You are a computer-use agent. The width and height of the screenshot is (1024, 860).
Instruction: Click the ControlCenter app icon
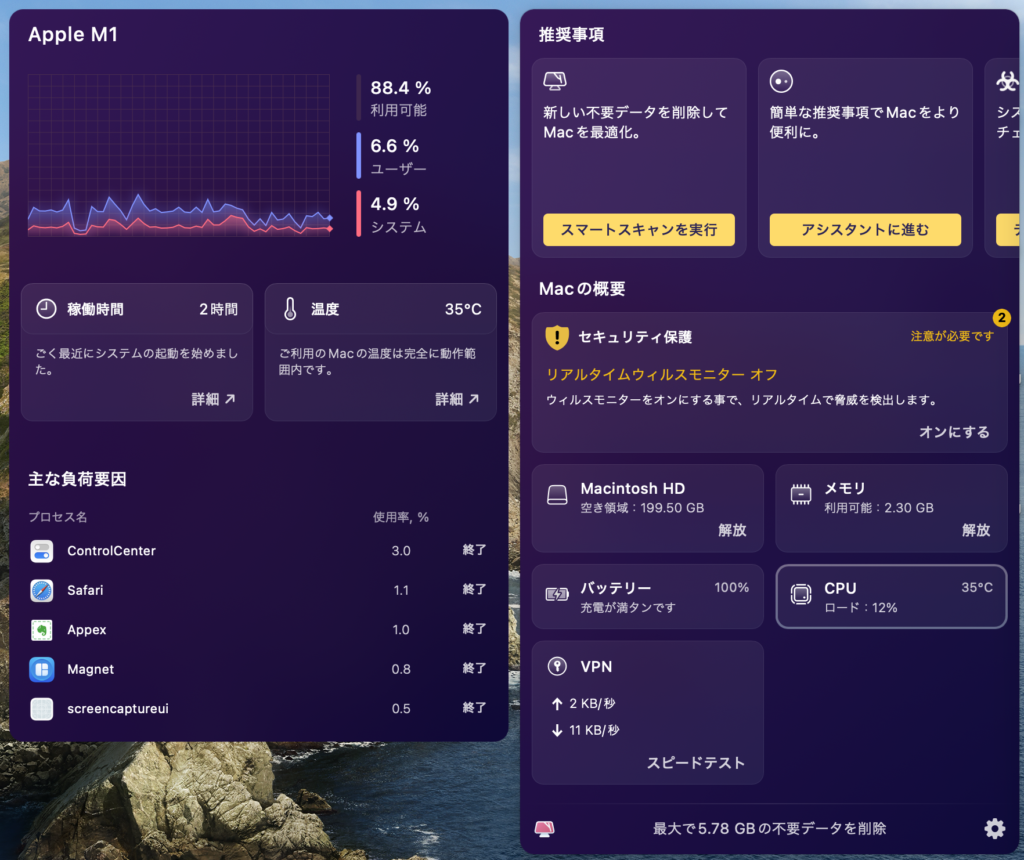tap(42, 551)
